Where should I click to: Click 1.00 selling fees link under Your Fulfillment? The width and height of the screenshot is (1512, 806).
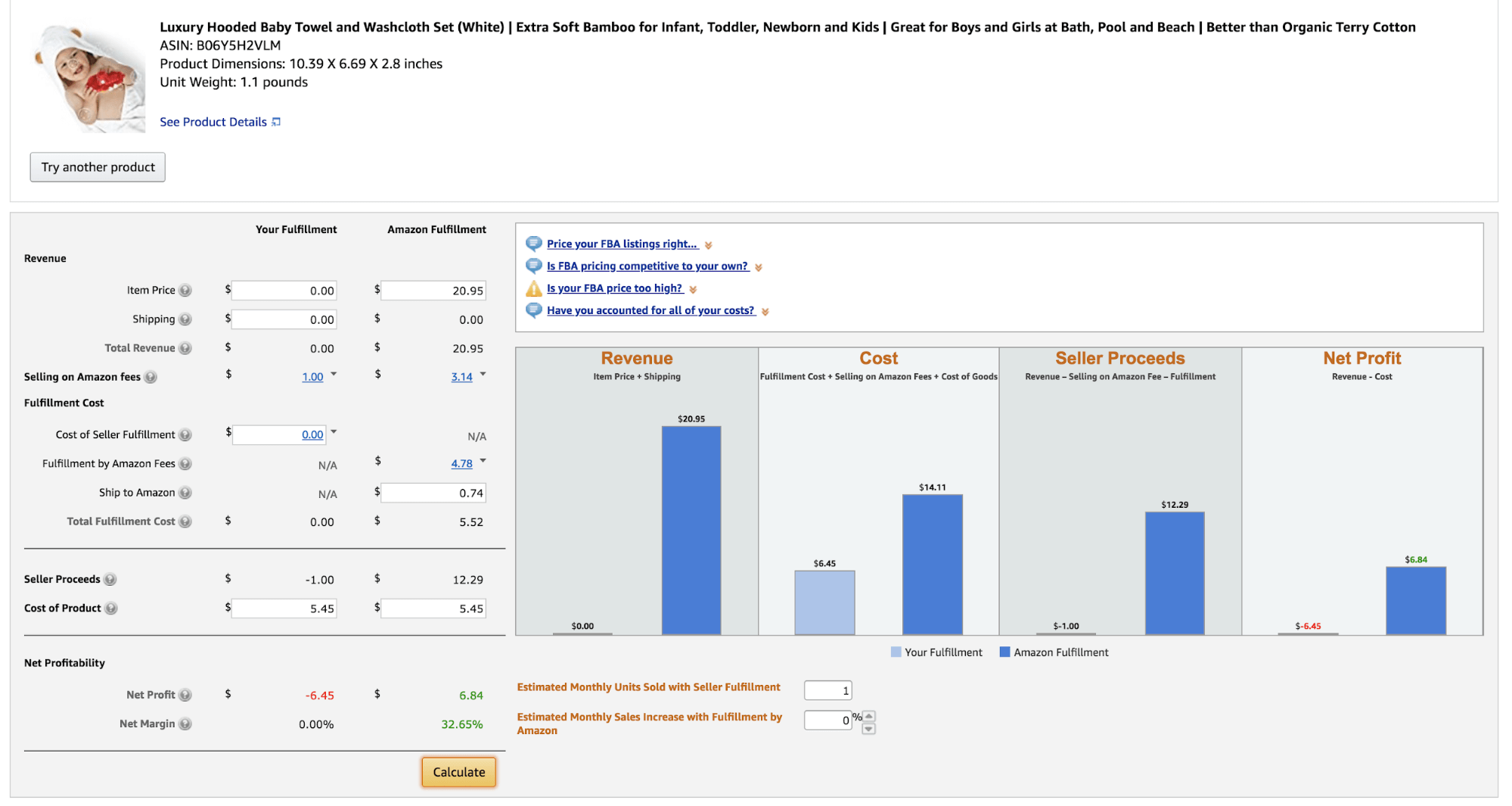click(x=312, y=377)
